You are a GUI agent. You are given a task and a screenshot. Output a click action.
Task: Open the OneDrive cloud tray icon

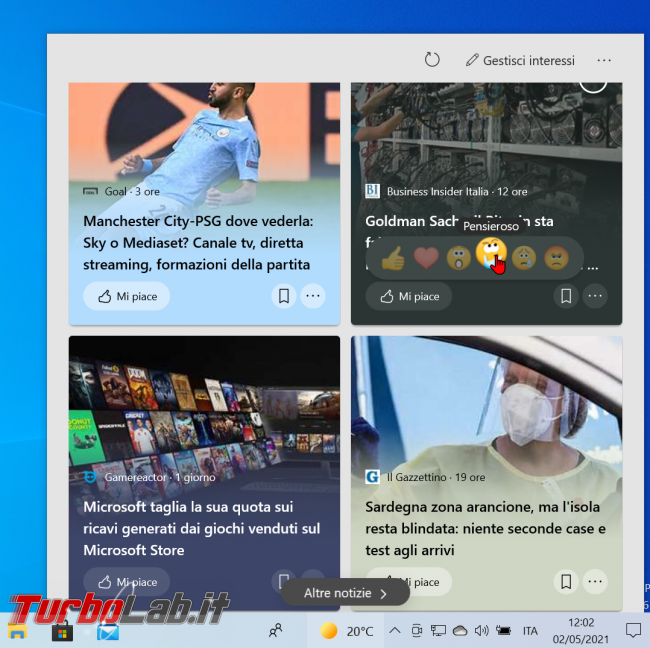460,631
